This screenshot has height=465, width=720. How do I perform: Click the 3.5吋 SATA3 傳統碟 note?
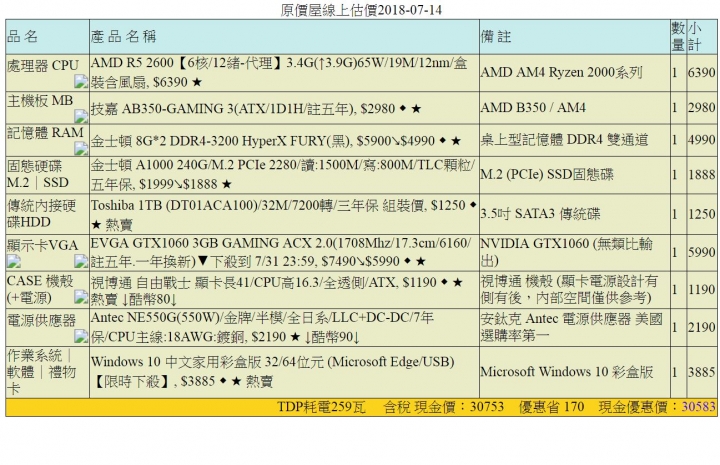(540, 214)
